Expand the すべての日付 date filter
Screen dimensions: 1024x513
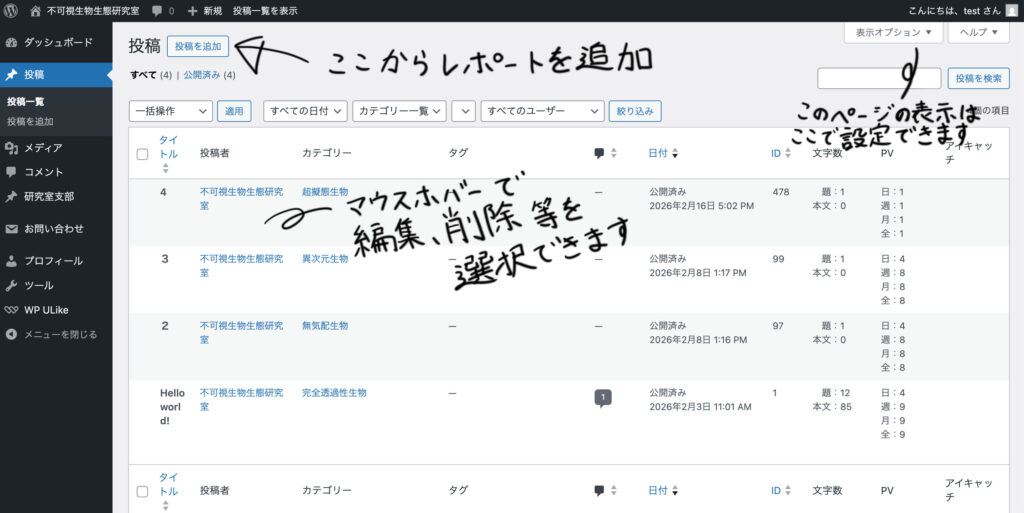305,111
